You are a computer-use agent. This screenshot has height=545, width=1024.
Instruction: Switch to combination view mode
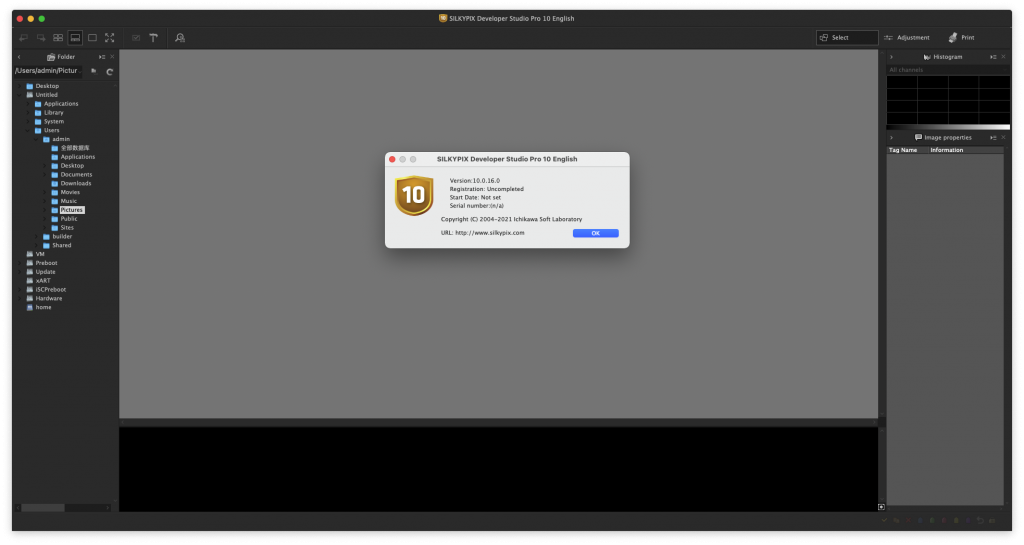tap(75, 38)
